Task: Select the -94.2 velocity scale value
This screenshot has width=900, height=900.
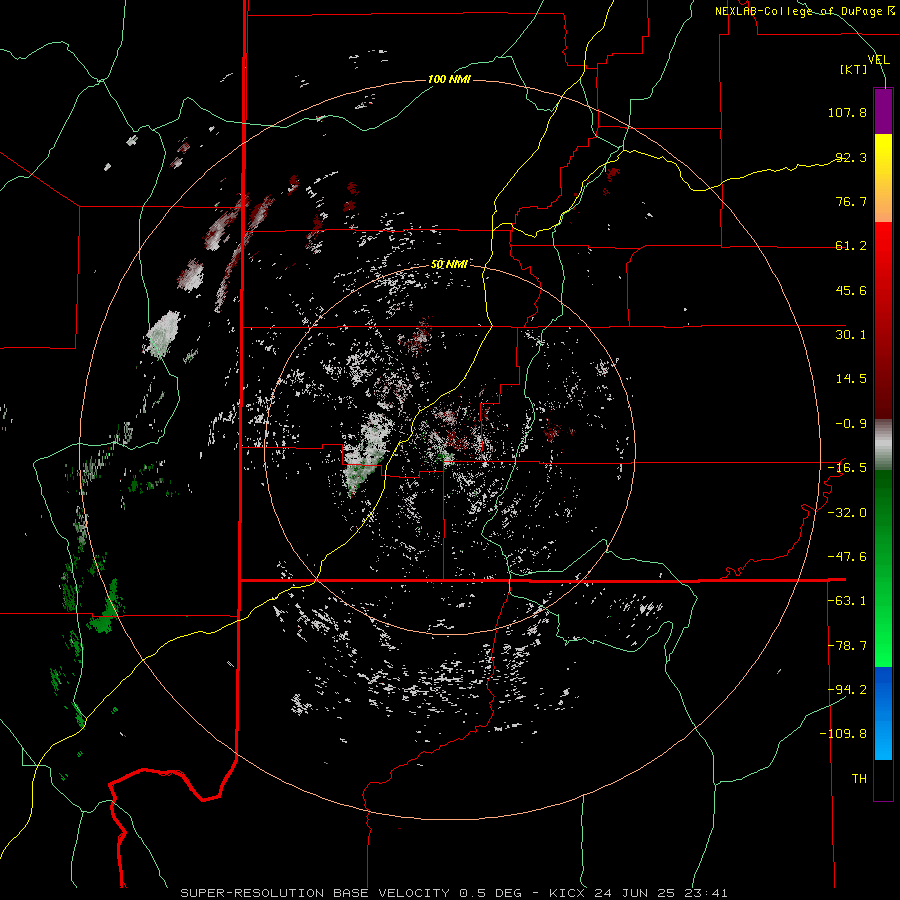Action: tap(847, 689)
